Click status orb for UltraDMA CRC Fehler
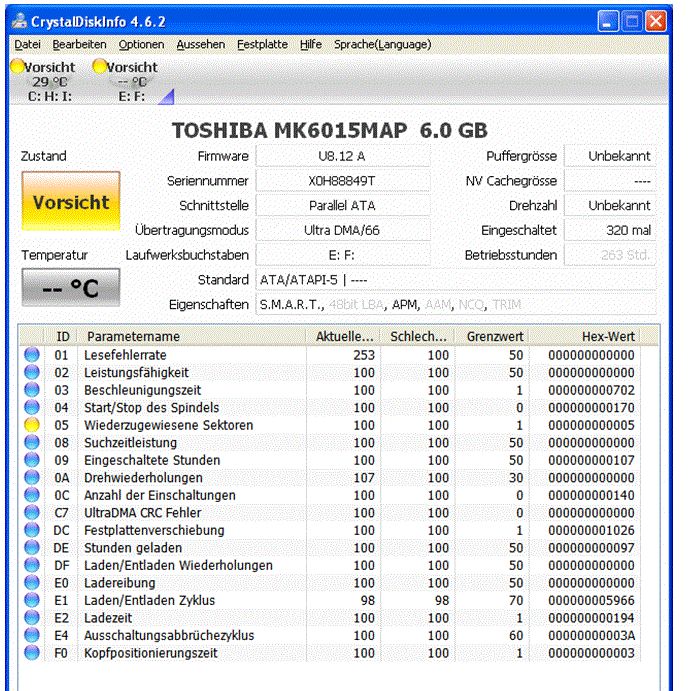The image size is (689, 691). point(31,513)
